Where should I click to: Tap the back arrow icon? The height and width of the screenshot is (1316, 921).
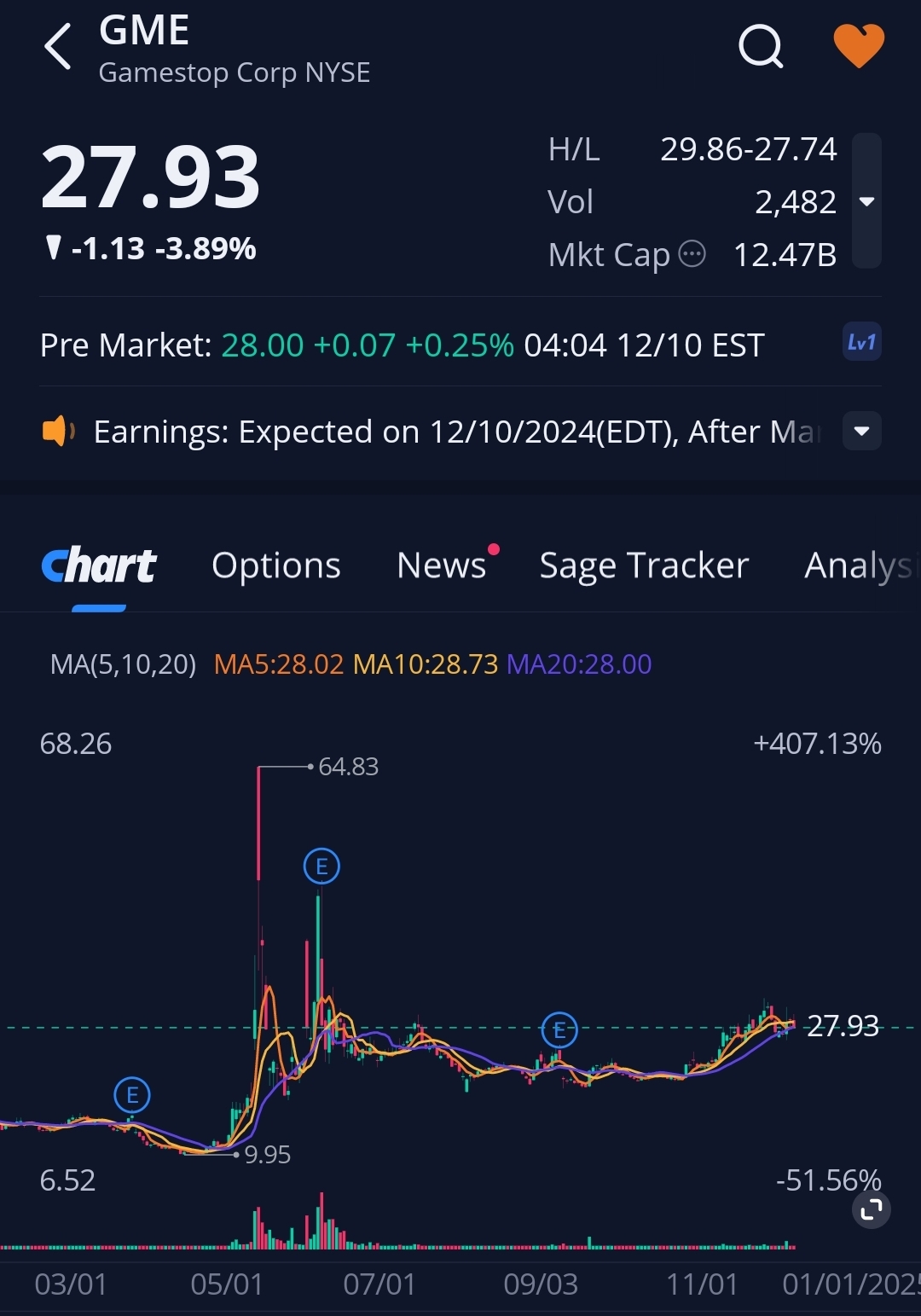(x=58, y=46)
